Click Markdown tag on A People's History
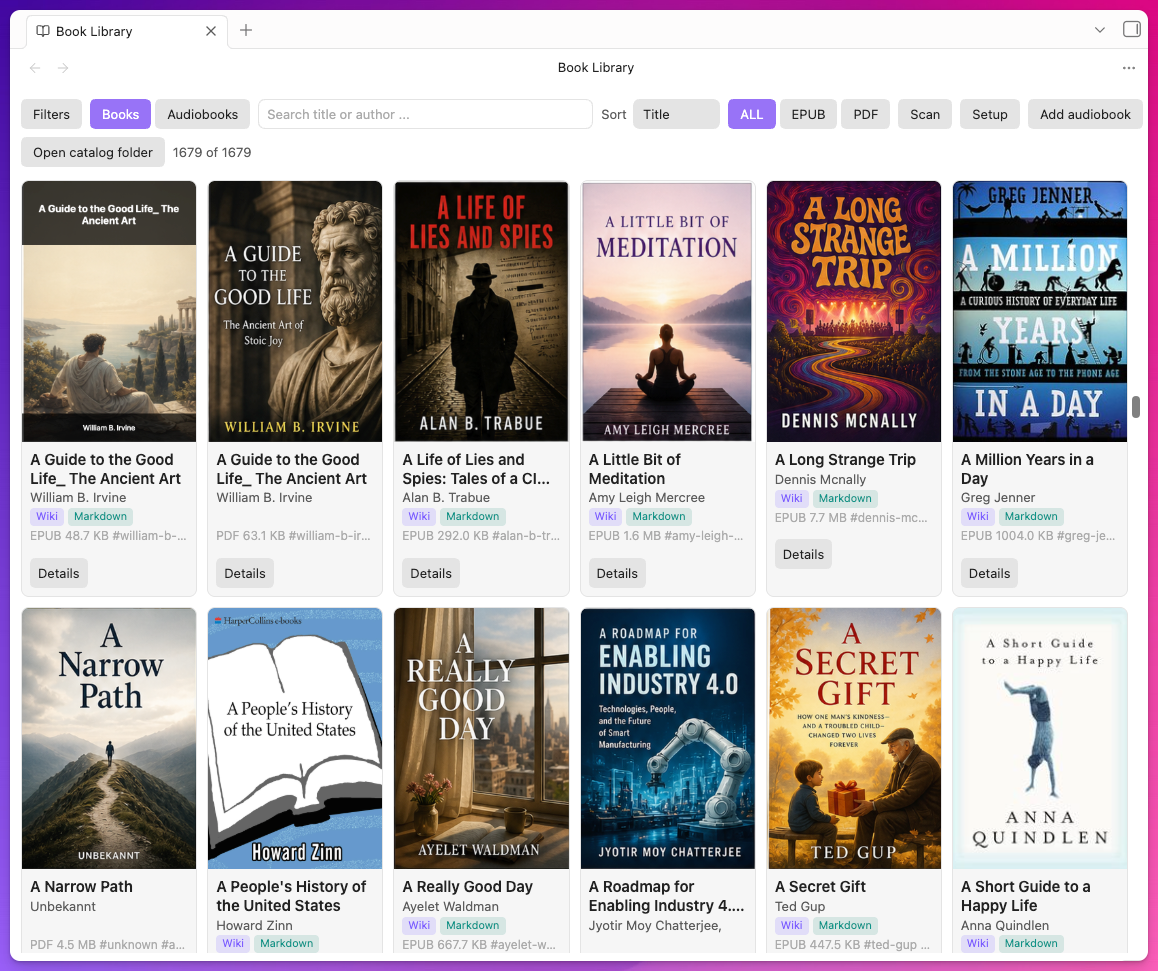The image size is (1158, 971). pyautogui.click(x=287, y=944)
